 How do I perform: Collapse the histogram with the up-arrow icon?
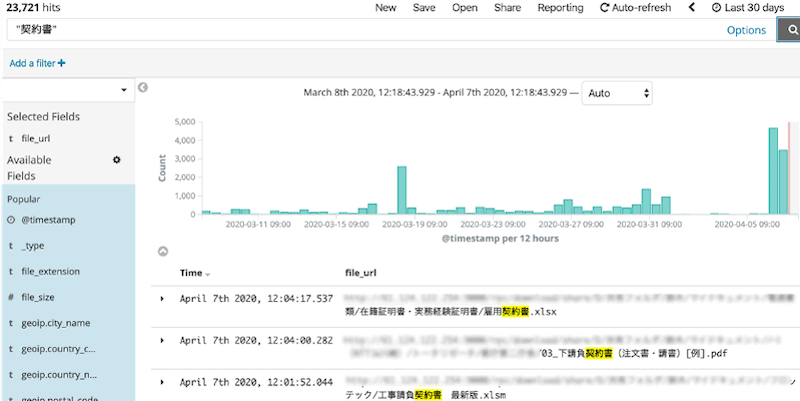pos(163,251)
